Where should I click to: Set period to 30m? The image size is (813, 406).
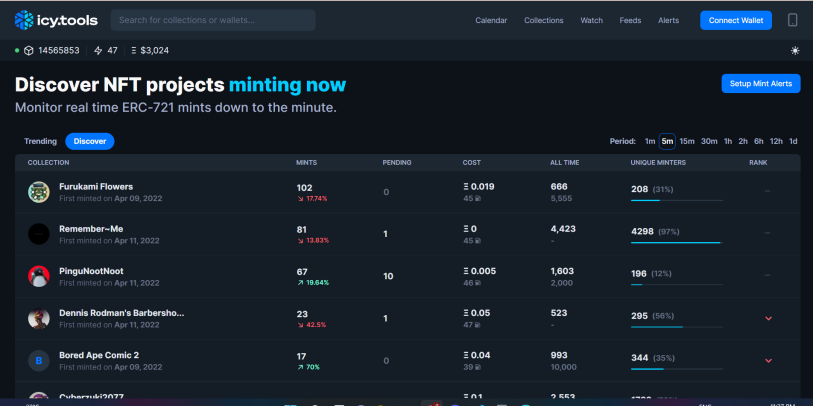(709, 141)
